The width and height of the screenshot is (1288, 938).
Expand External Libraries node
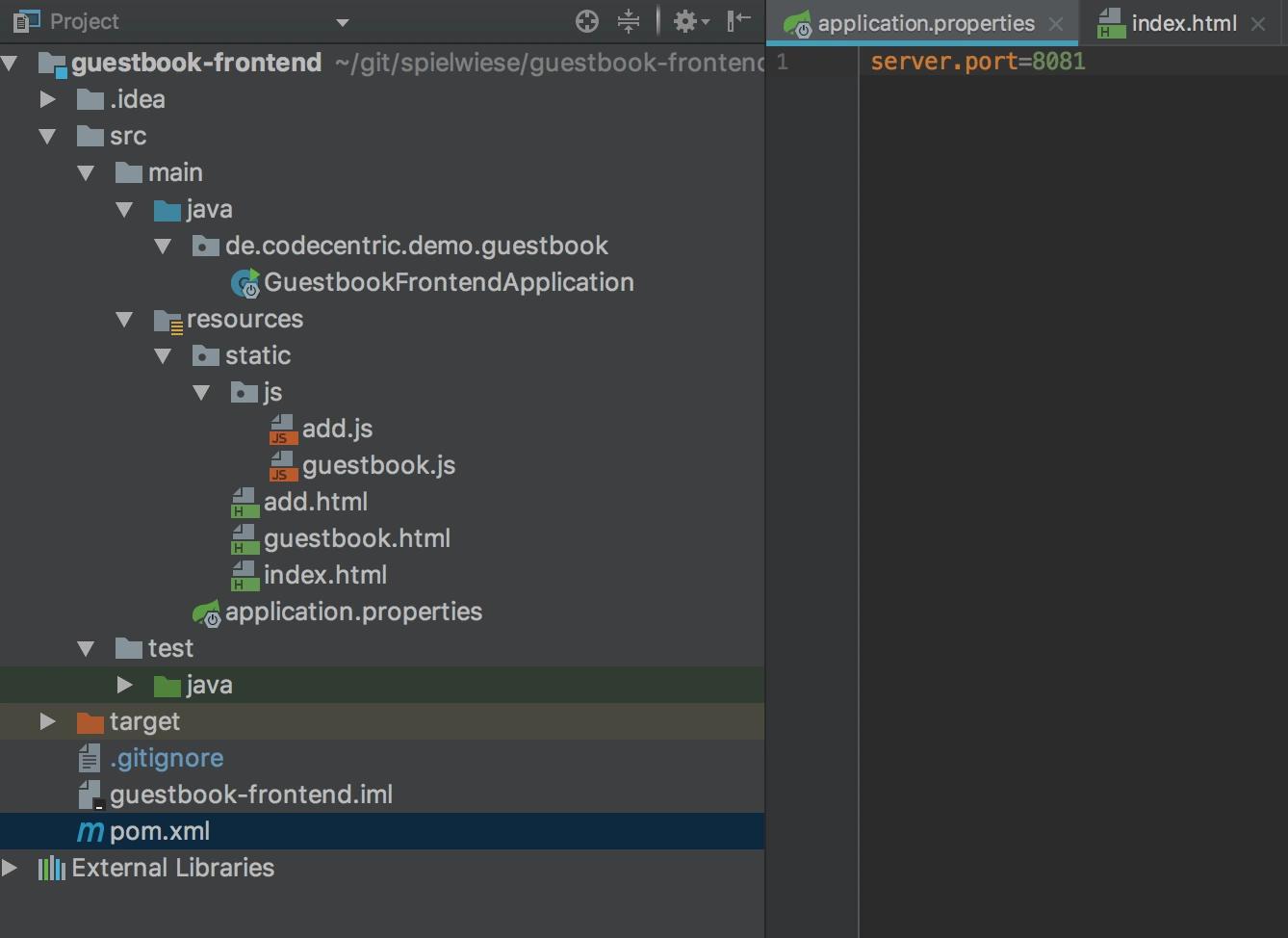click(x=10, y=868)
